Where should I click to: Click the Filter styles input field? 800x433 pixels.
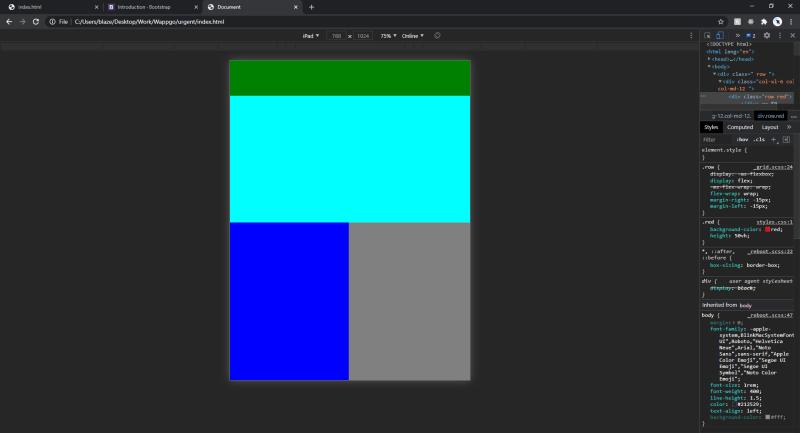[x=716, y=139]
